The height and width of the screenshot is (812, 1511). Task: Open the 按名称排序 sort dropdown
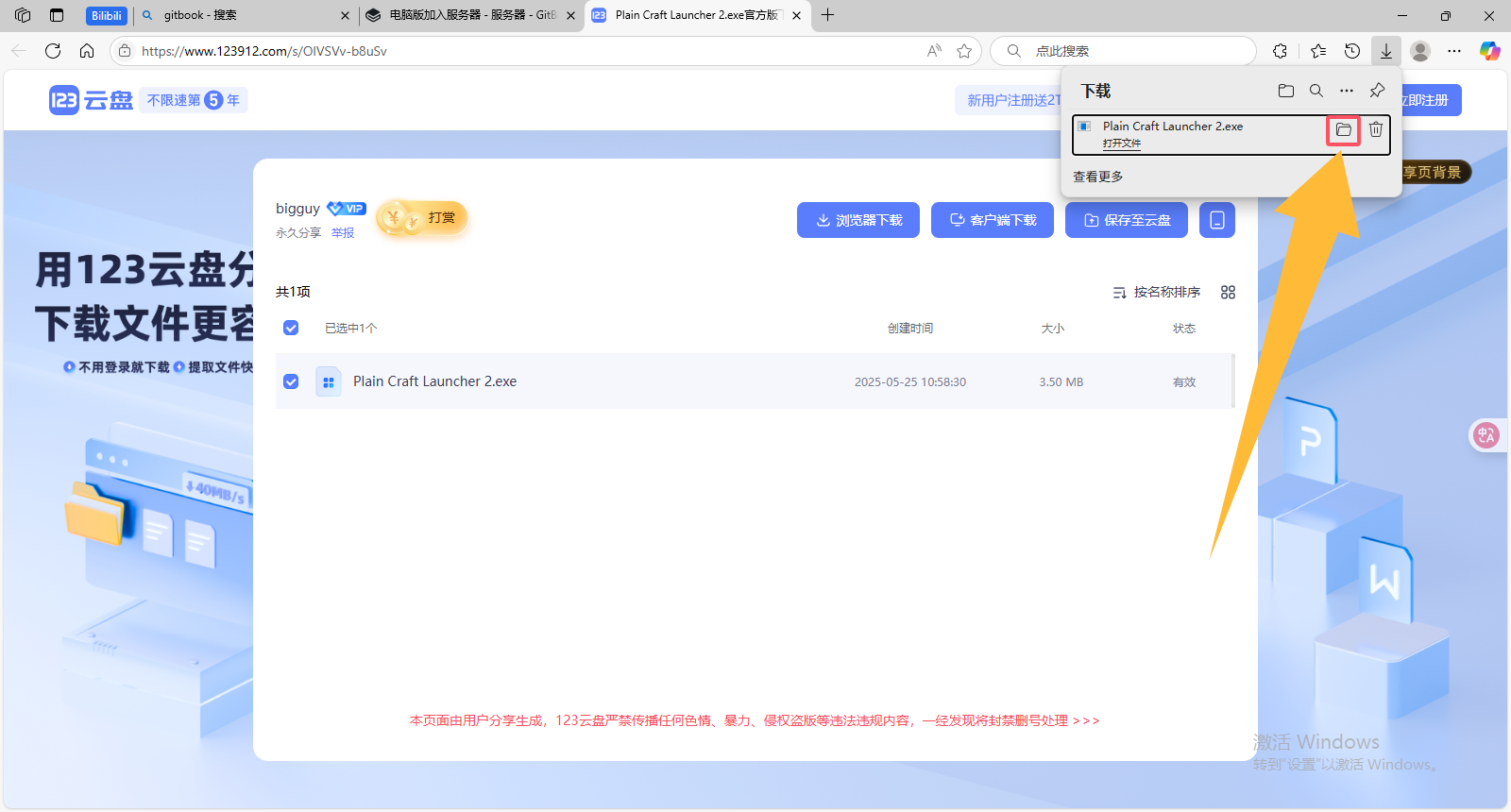pyautogui.click(x=1157, y=293)
